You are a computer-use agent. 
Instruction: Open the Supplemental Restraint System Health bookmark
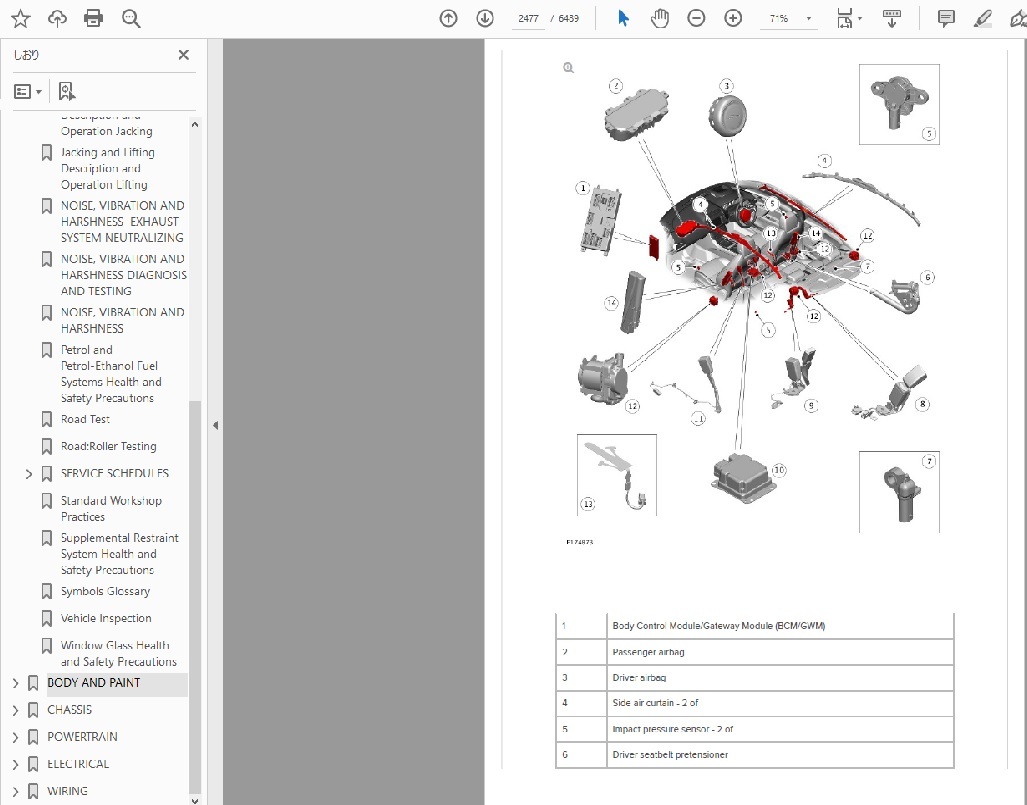[119, 553]
